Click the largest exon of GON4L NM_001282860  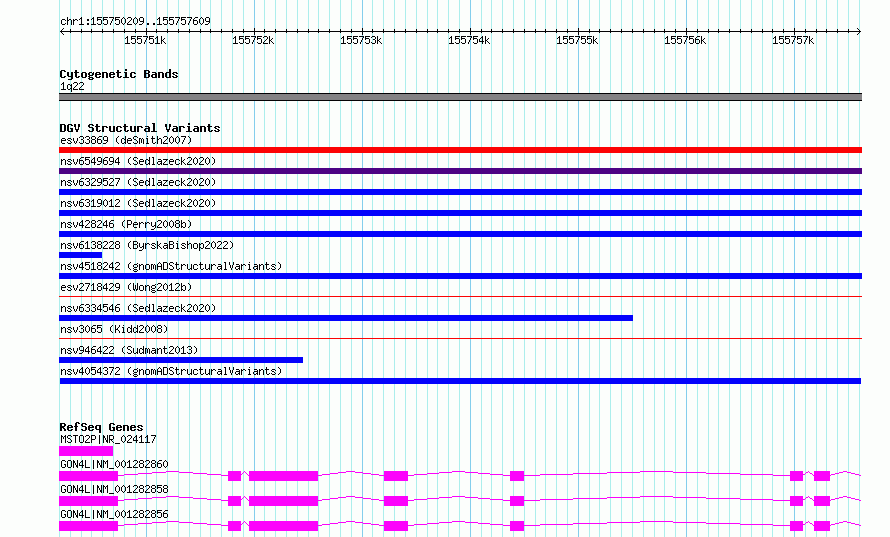(x=283, y=476)
